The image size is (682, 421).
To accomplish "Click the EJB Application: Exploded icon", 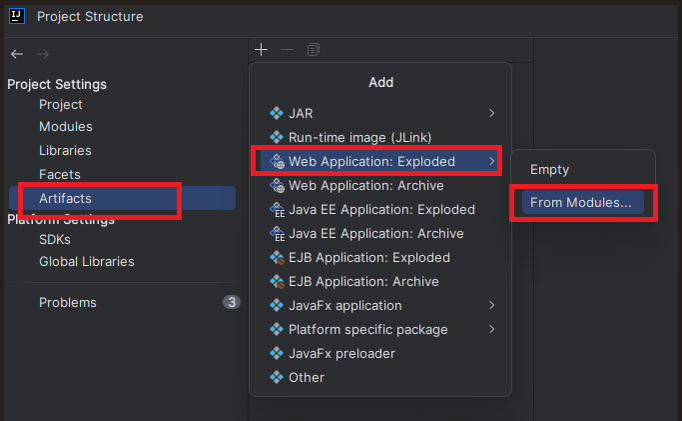I will (277, 257).
